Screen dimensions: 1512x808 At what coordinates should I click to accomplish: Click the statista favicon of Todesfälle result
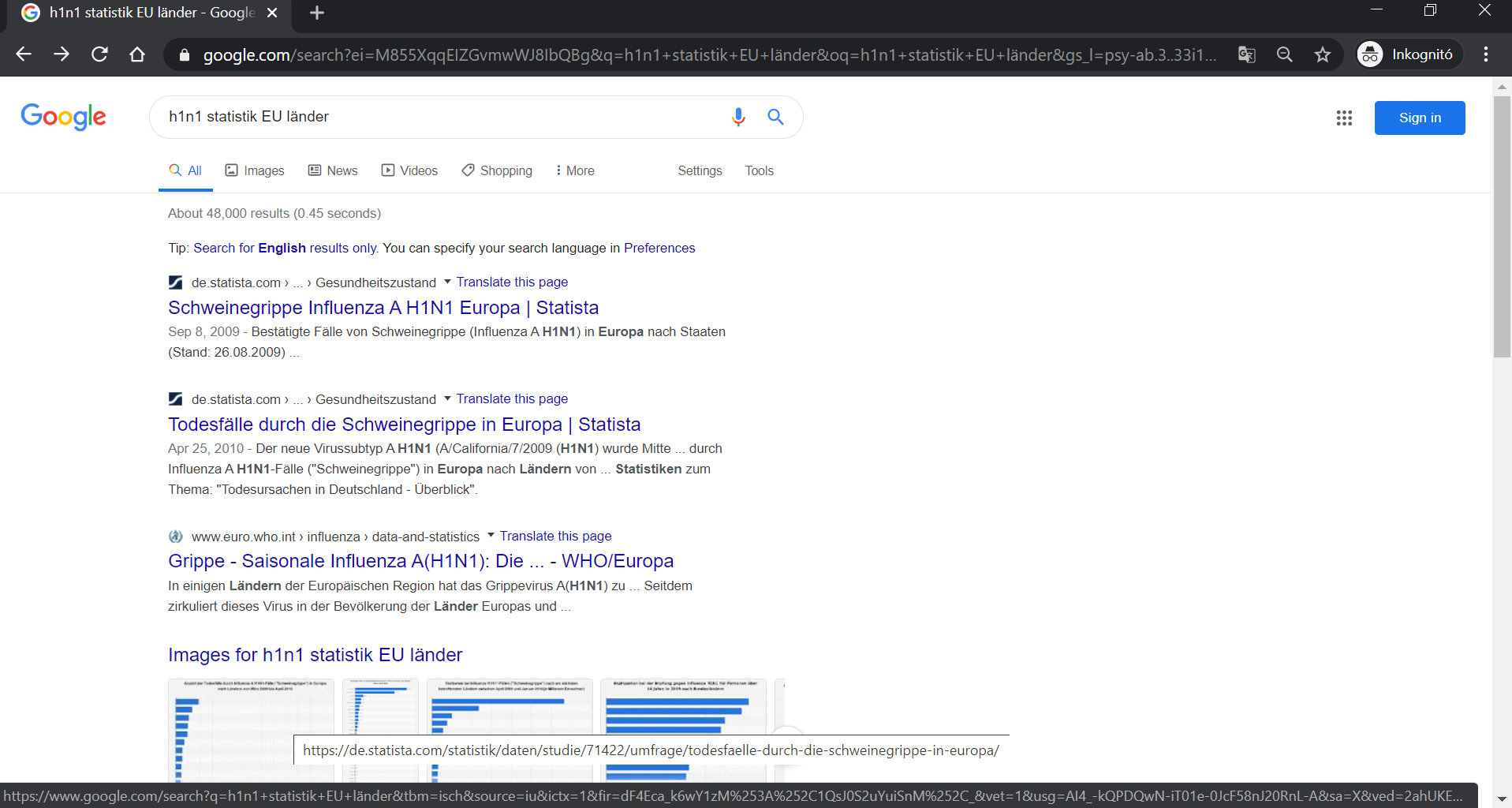(175, 399)
